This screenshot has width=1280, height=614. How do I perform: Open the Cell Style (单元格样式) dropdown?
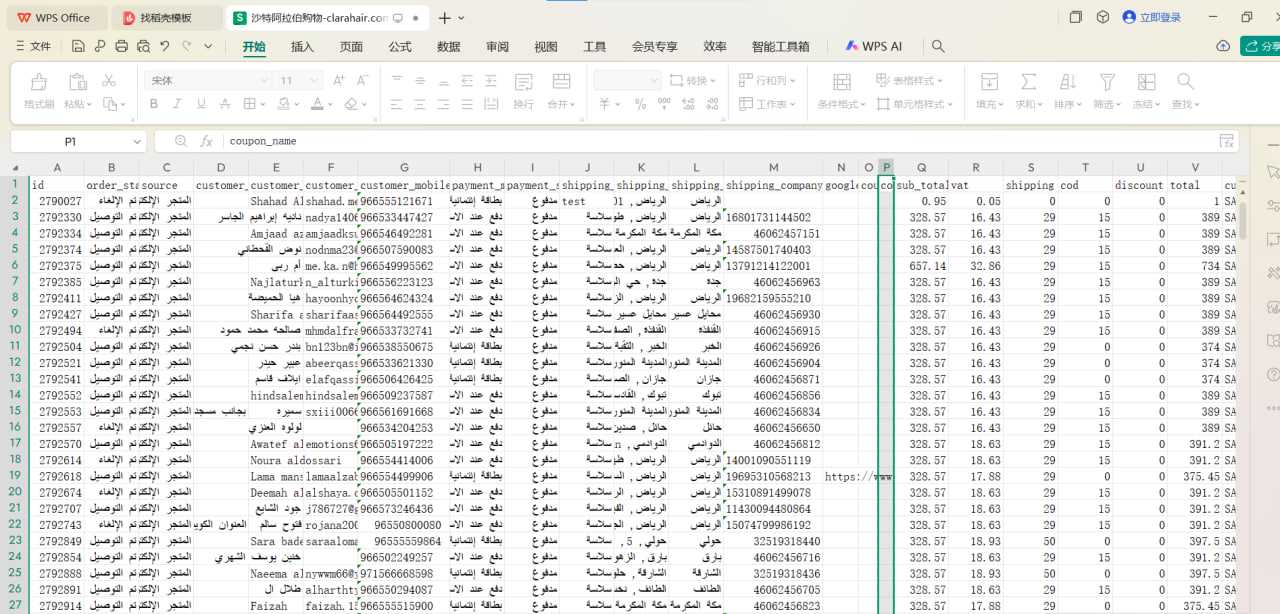914,104
